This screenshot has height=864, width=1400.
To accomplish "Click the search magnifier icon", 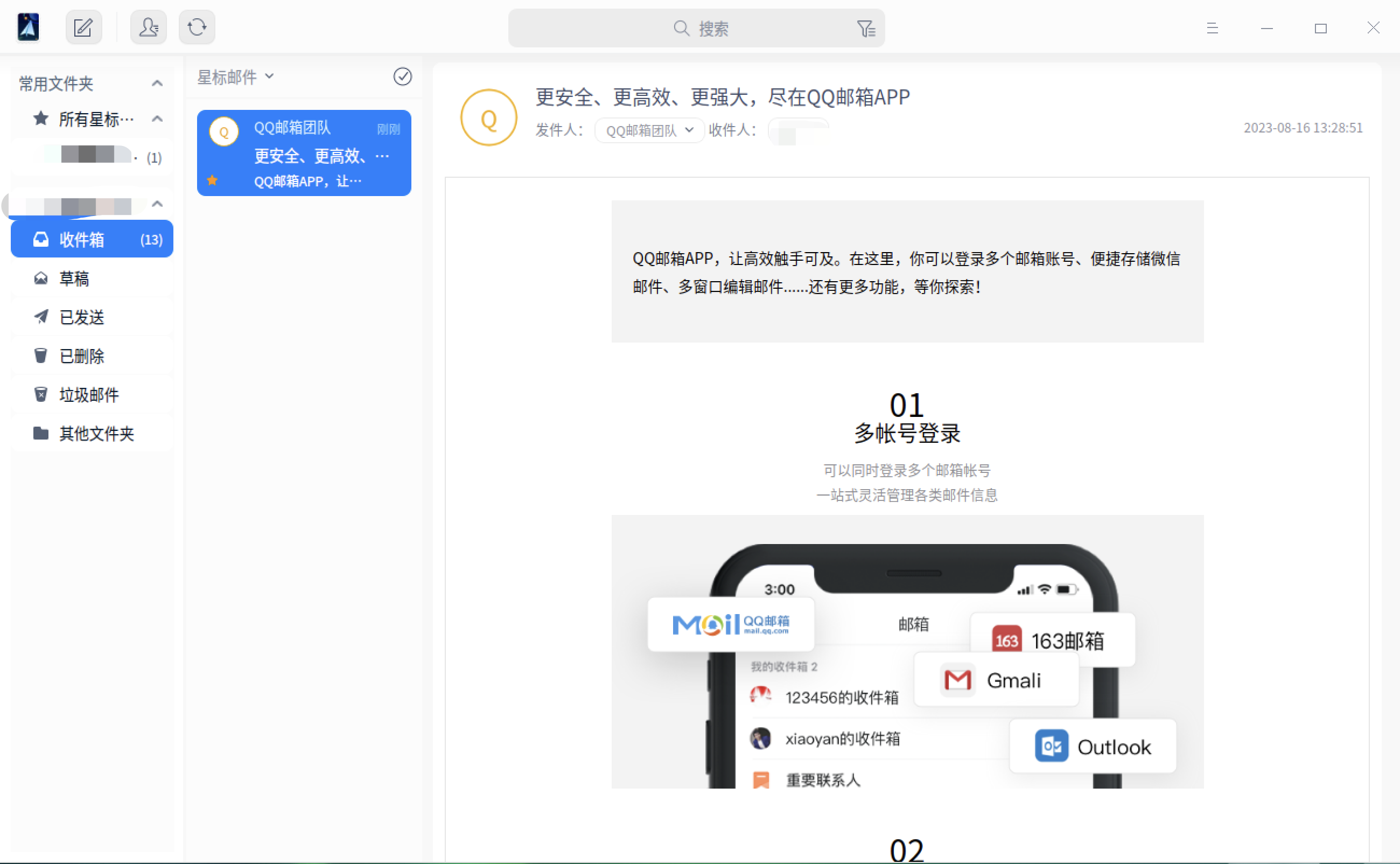I will (x=681, y=28).
